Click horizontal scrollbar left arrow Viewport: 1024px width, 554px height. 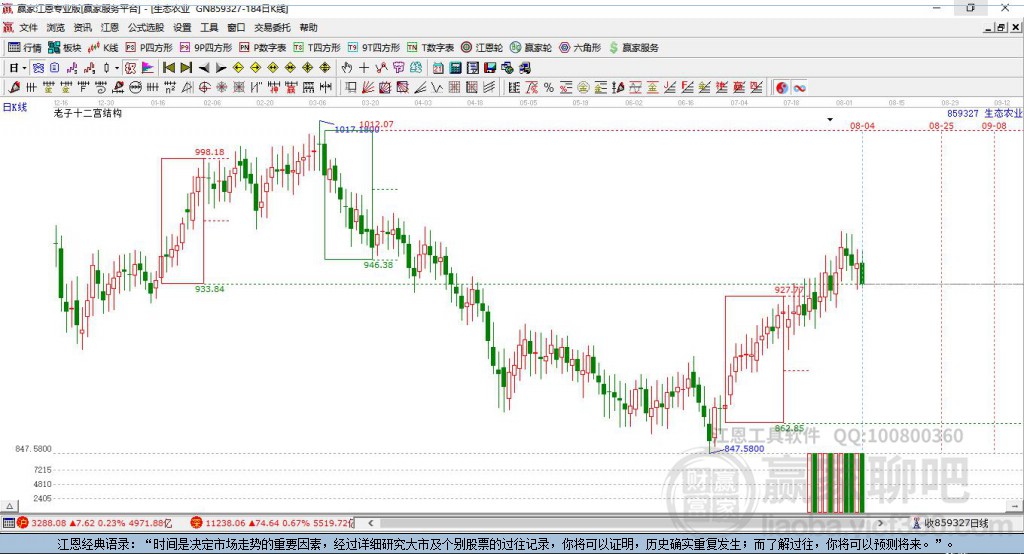click(370, 523)
